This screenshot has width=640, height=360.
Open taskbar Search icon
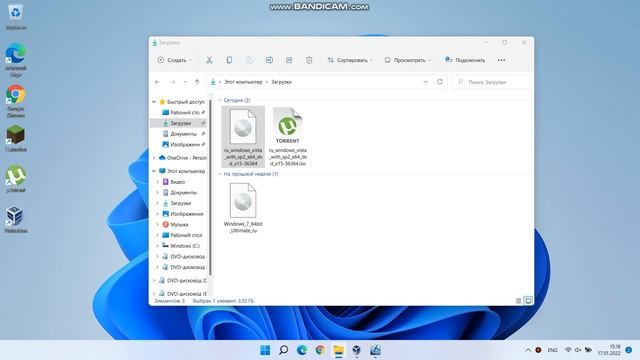tap(283, 350)
